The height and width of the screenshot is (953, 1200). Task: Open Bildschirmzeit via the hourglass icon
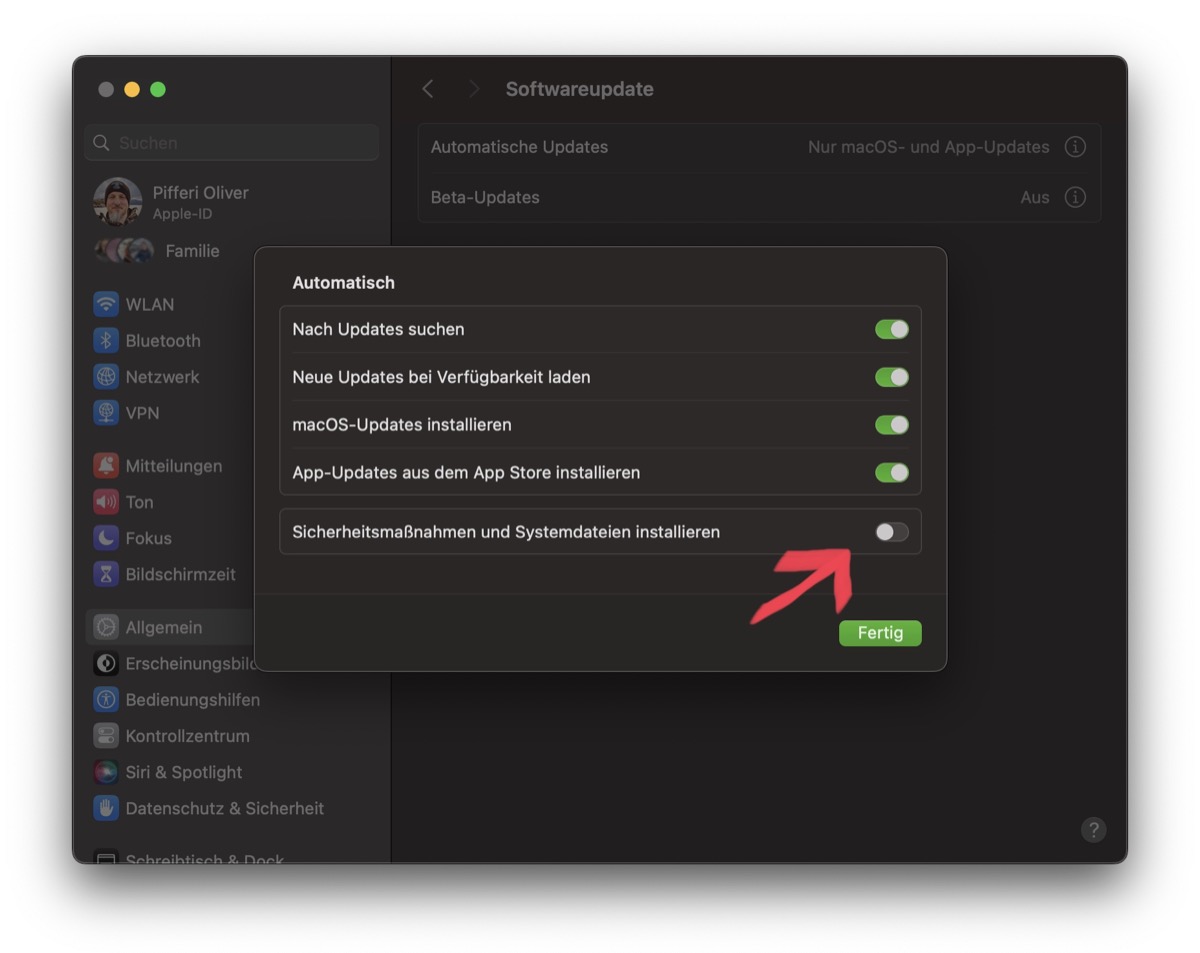(106, 574)
